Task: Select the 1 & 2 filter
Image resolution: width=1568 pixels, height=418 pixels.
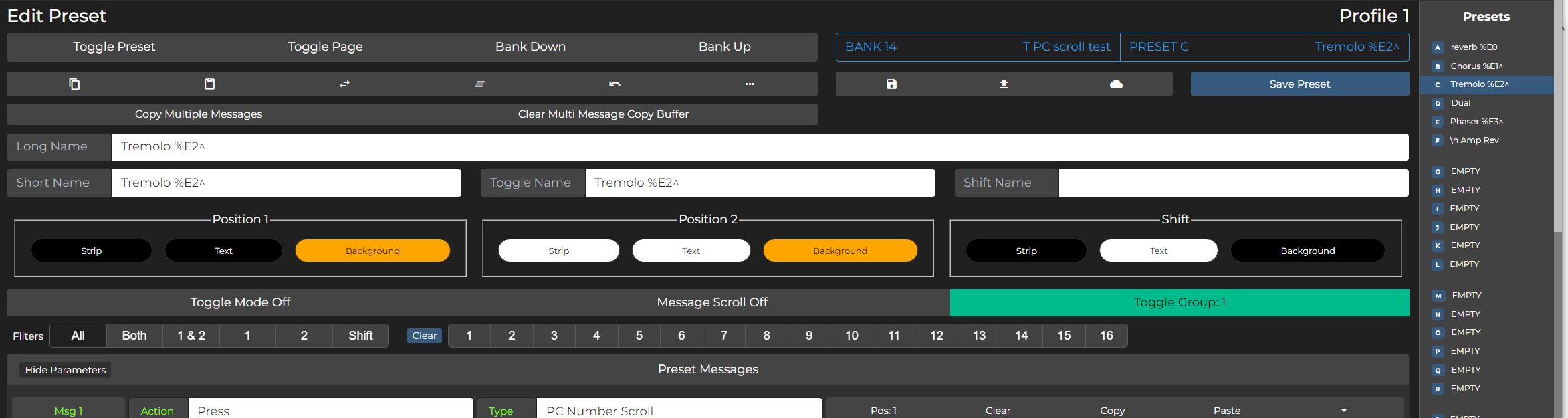Action: tap(191, 336)
